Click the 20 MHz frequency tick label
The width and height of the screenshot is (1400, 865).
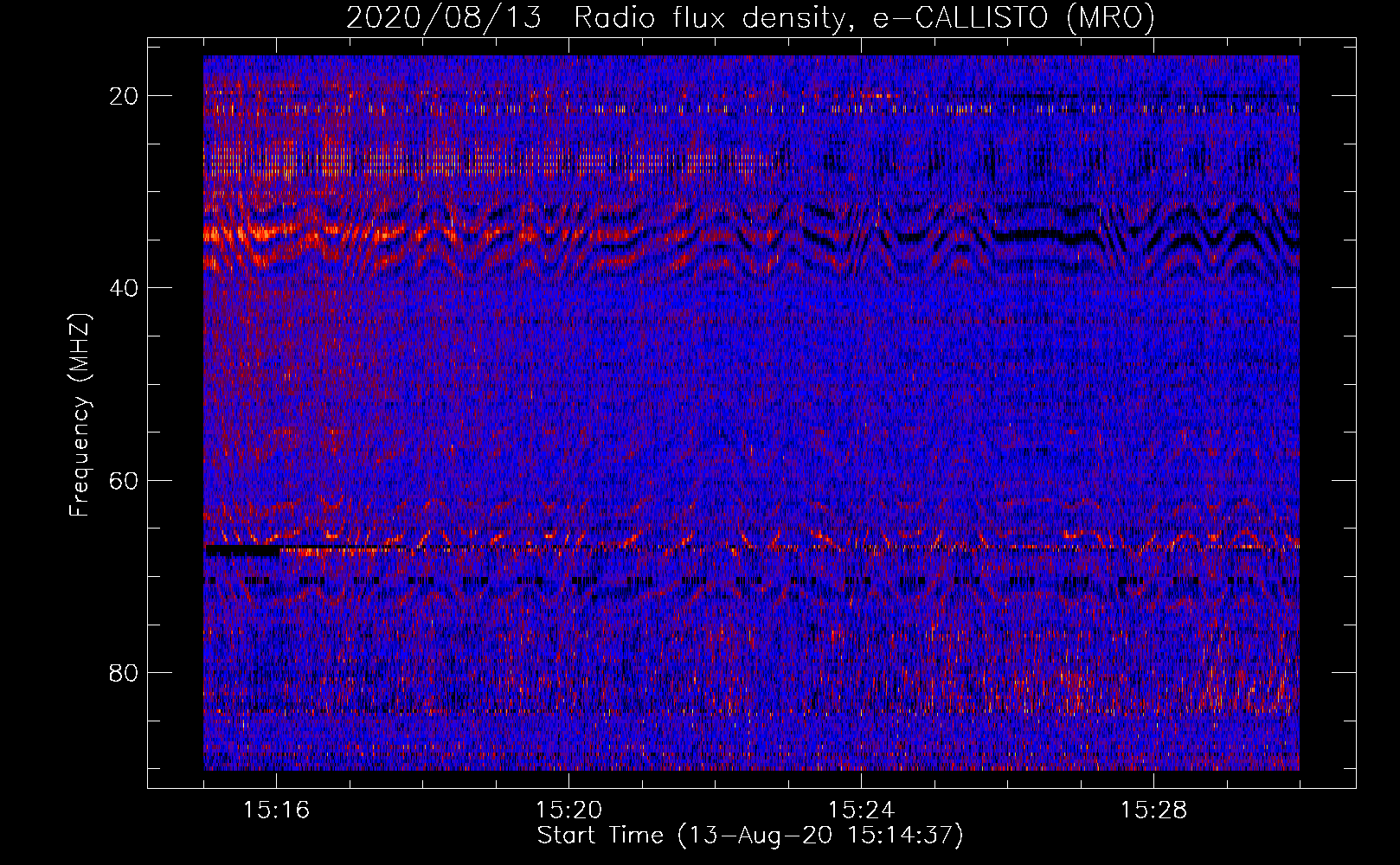[x=124, y=96]
